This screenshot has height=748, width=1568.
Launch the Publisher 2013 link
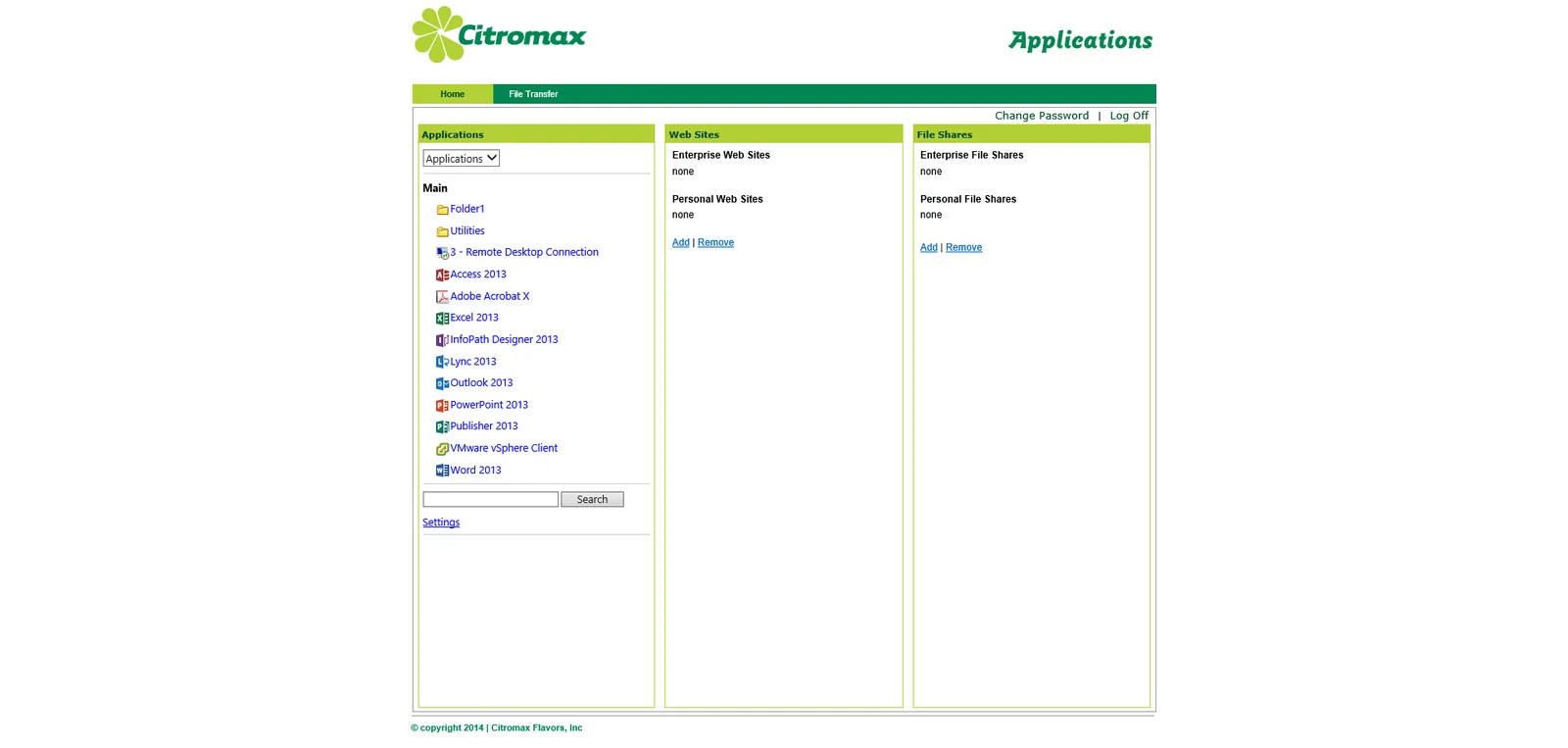tap(484, 426)
